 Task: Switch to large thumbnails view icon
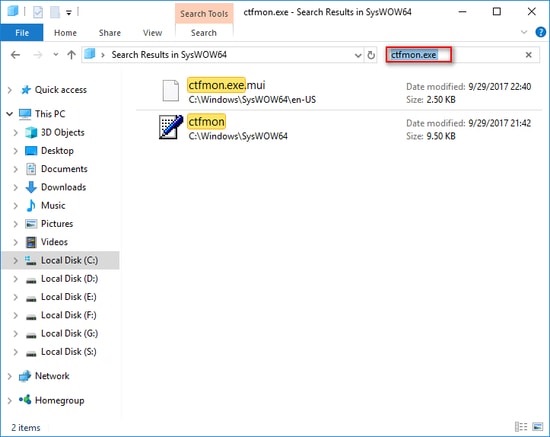click(x=537, y=427)
